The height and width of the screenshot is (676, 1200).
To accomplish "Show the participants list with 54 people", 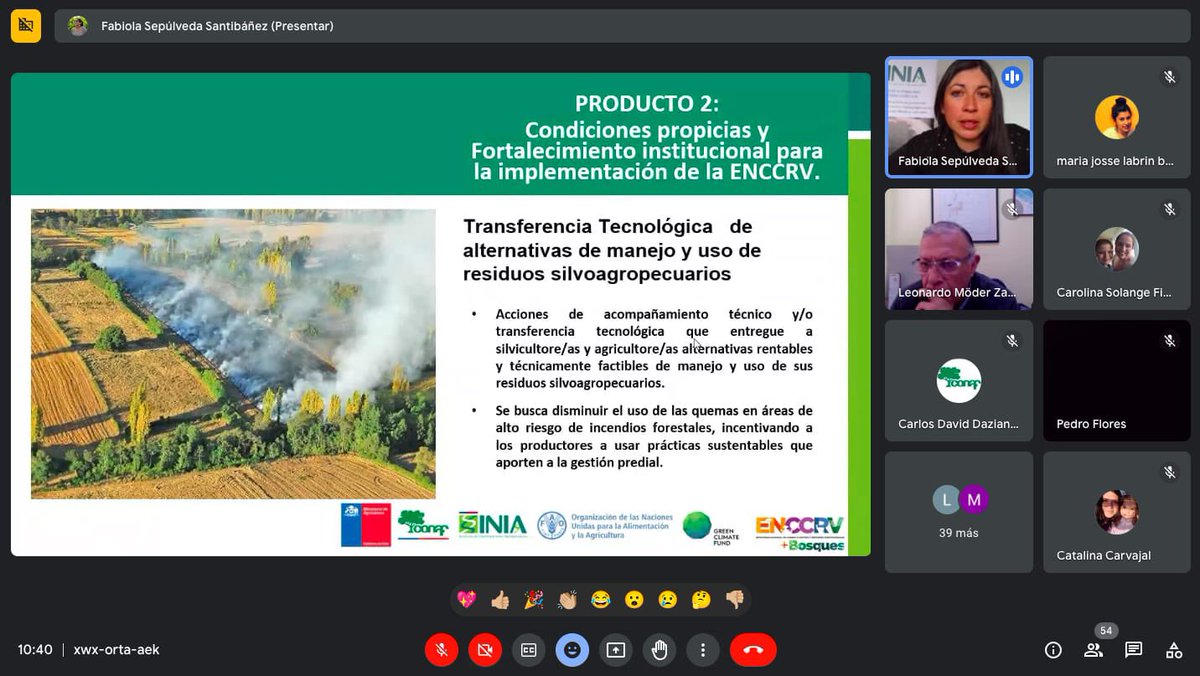I will pyautogui.click(x=1093, y=650).
